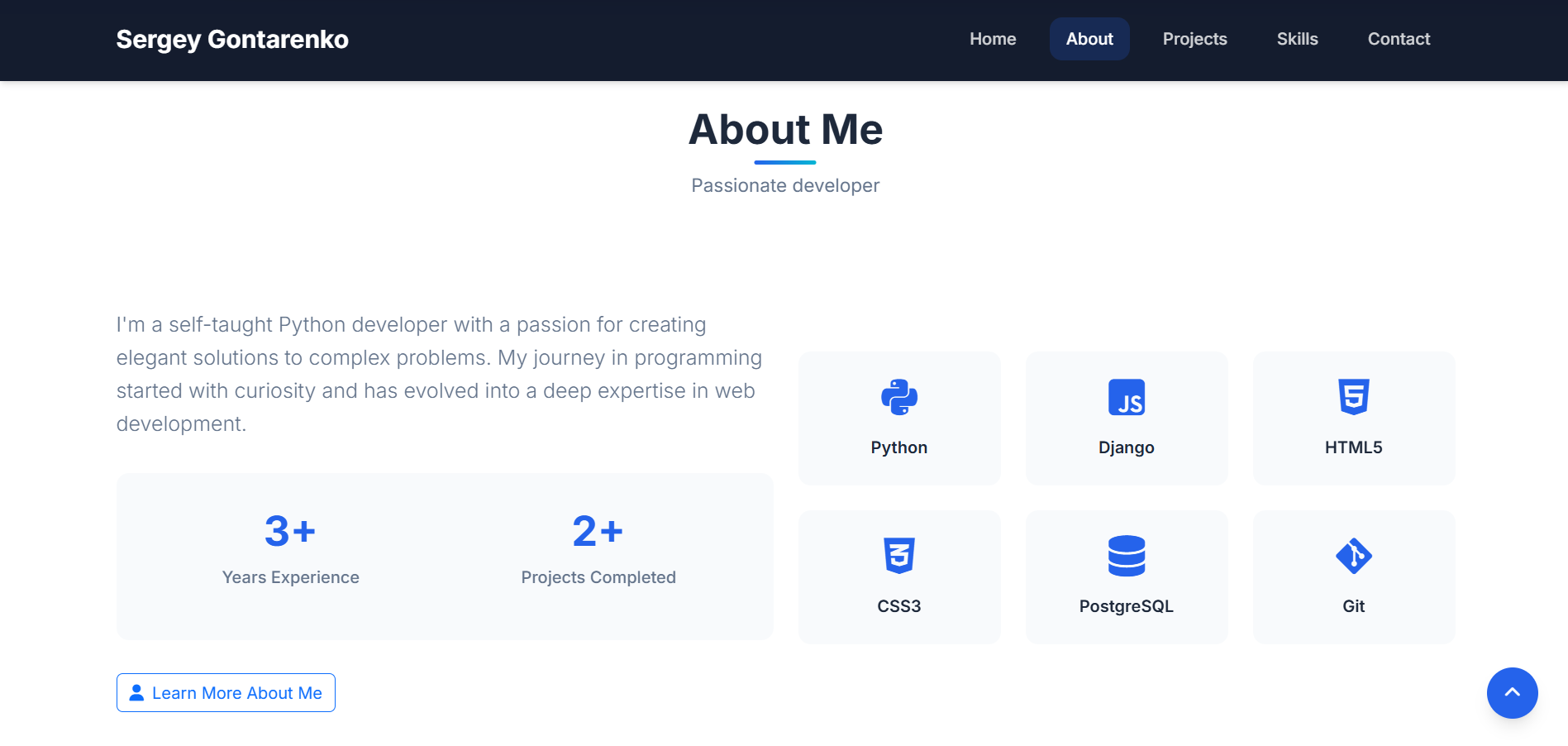
Task: Select the About nav item
Action: (1089, 39)
